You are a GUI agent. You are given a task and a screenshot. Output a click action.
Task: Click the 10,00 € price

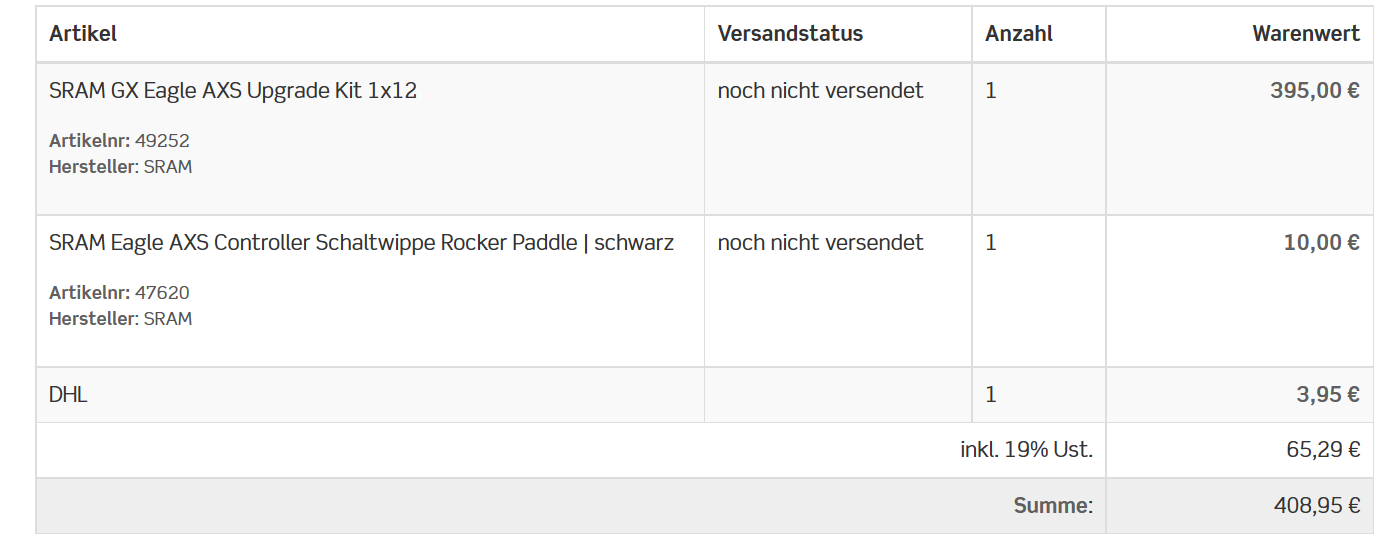[x=1322, y=243]
